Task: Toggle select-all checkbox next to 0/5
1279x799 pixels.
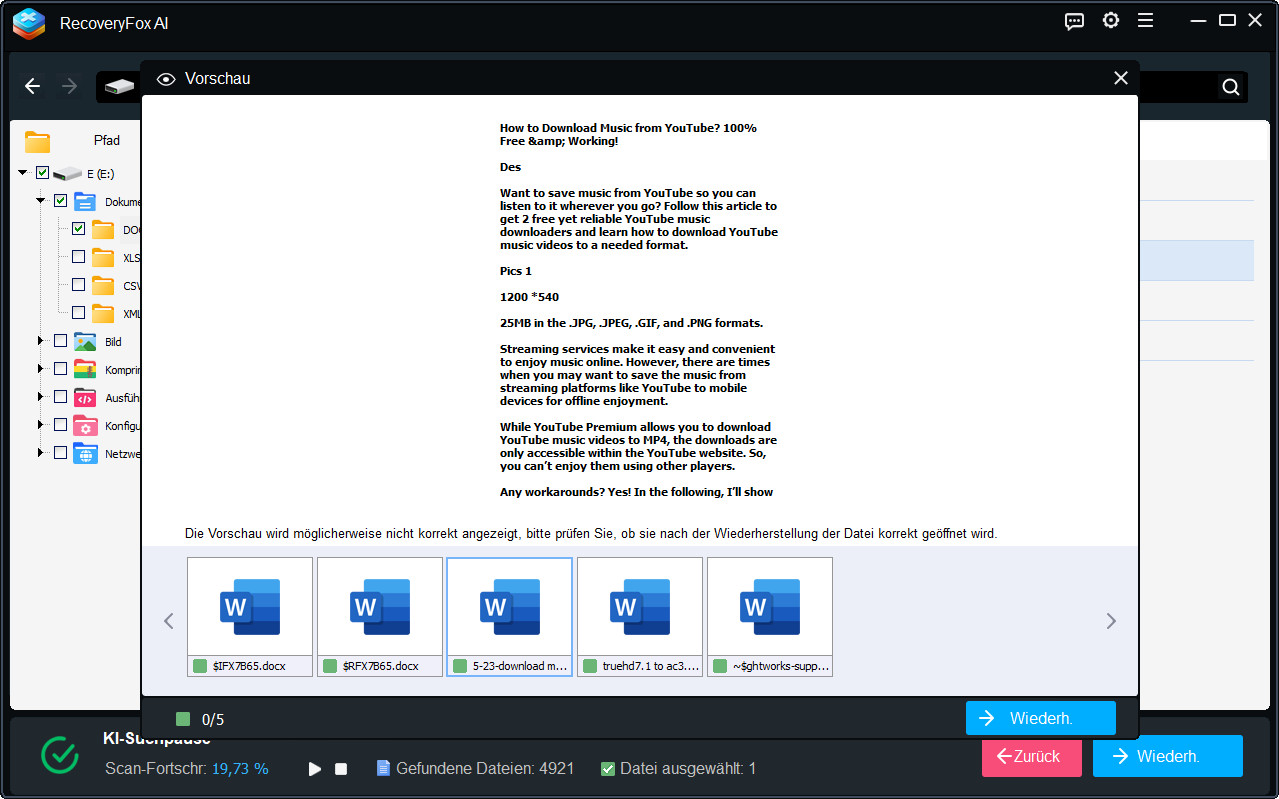Action: tap(182, 719)
